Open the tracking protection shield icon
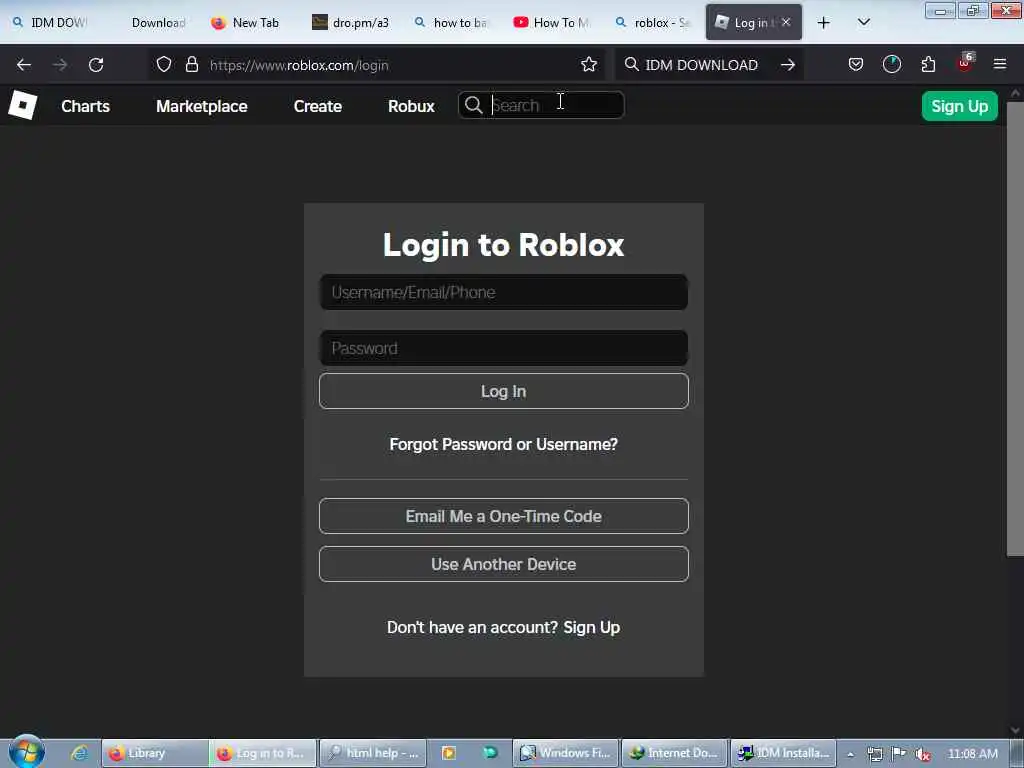Viewport: 1024px width, 768px height. [164, 64]
